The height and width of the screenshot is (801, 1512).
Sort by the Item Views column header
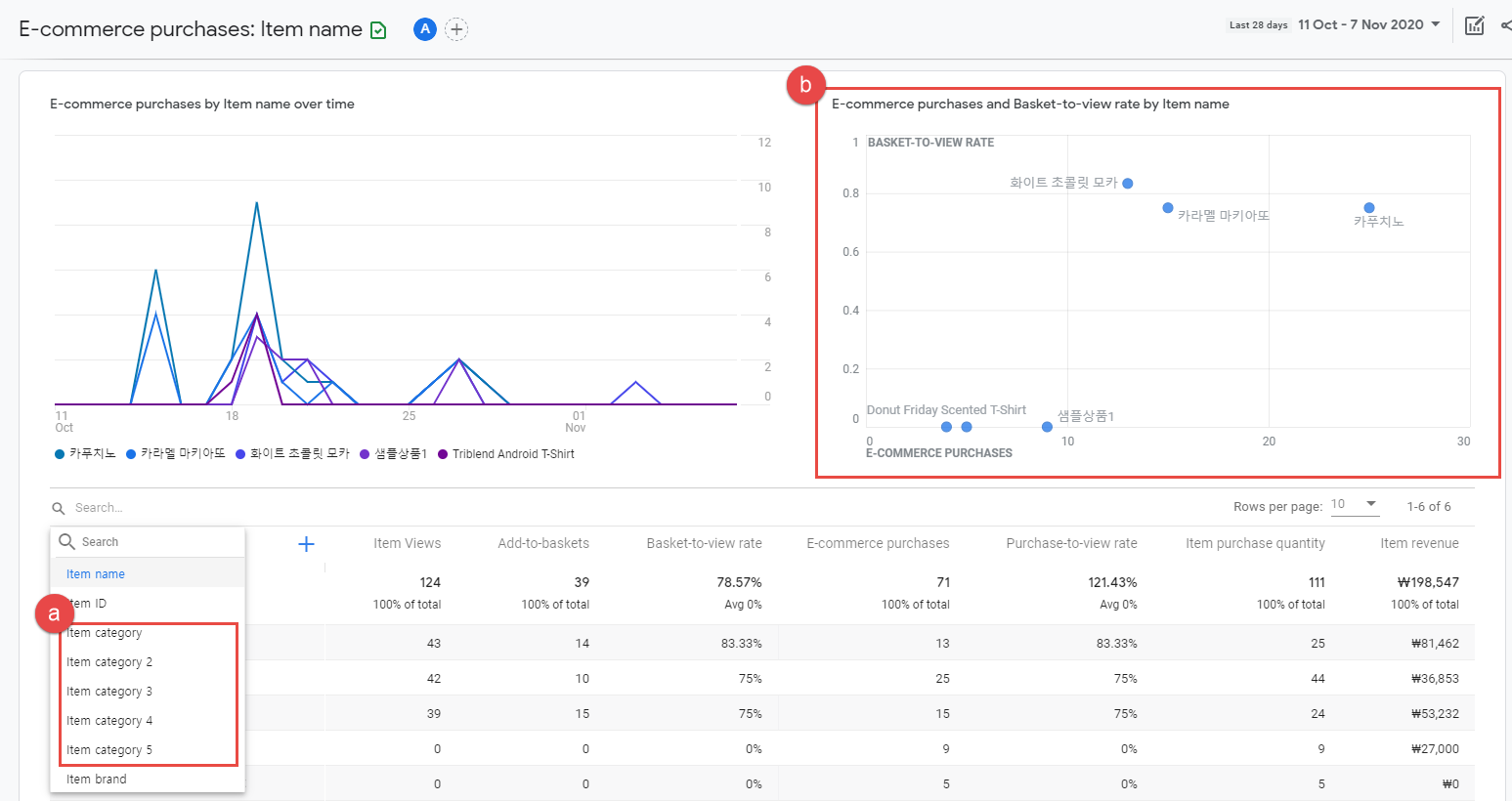click(407, 543)
